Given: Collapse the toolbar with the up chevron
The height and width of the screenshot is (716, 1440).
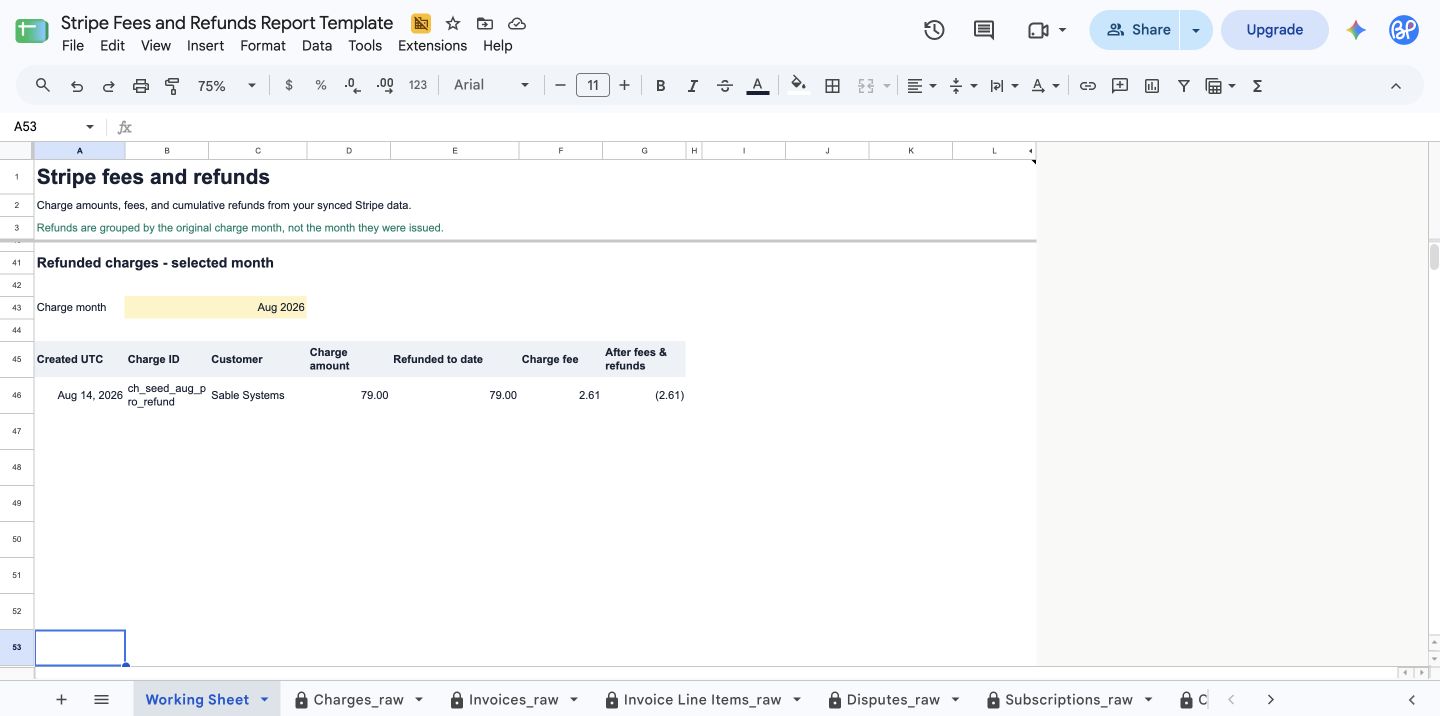Looking at the screenshot, I should click(x=1396, y=86).
